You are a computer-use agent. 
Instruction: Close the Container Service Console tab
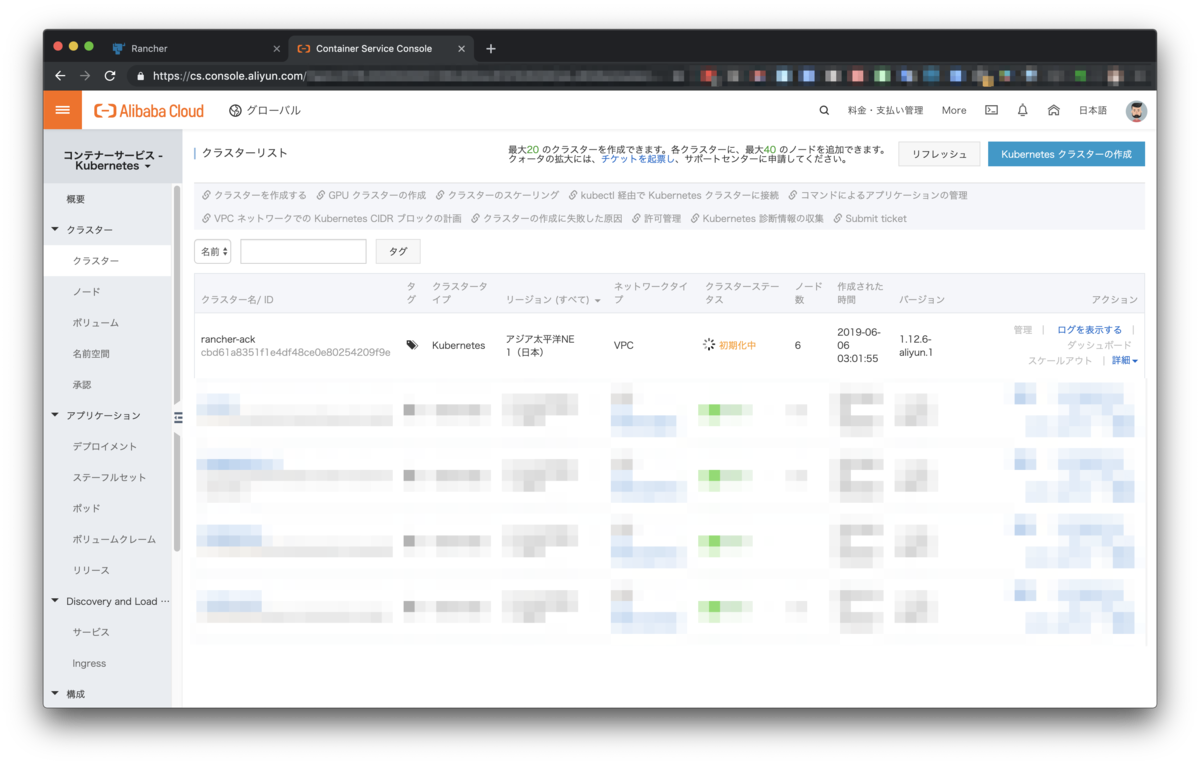pos(461,49)
